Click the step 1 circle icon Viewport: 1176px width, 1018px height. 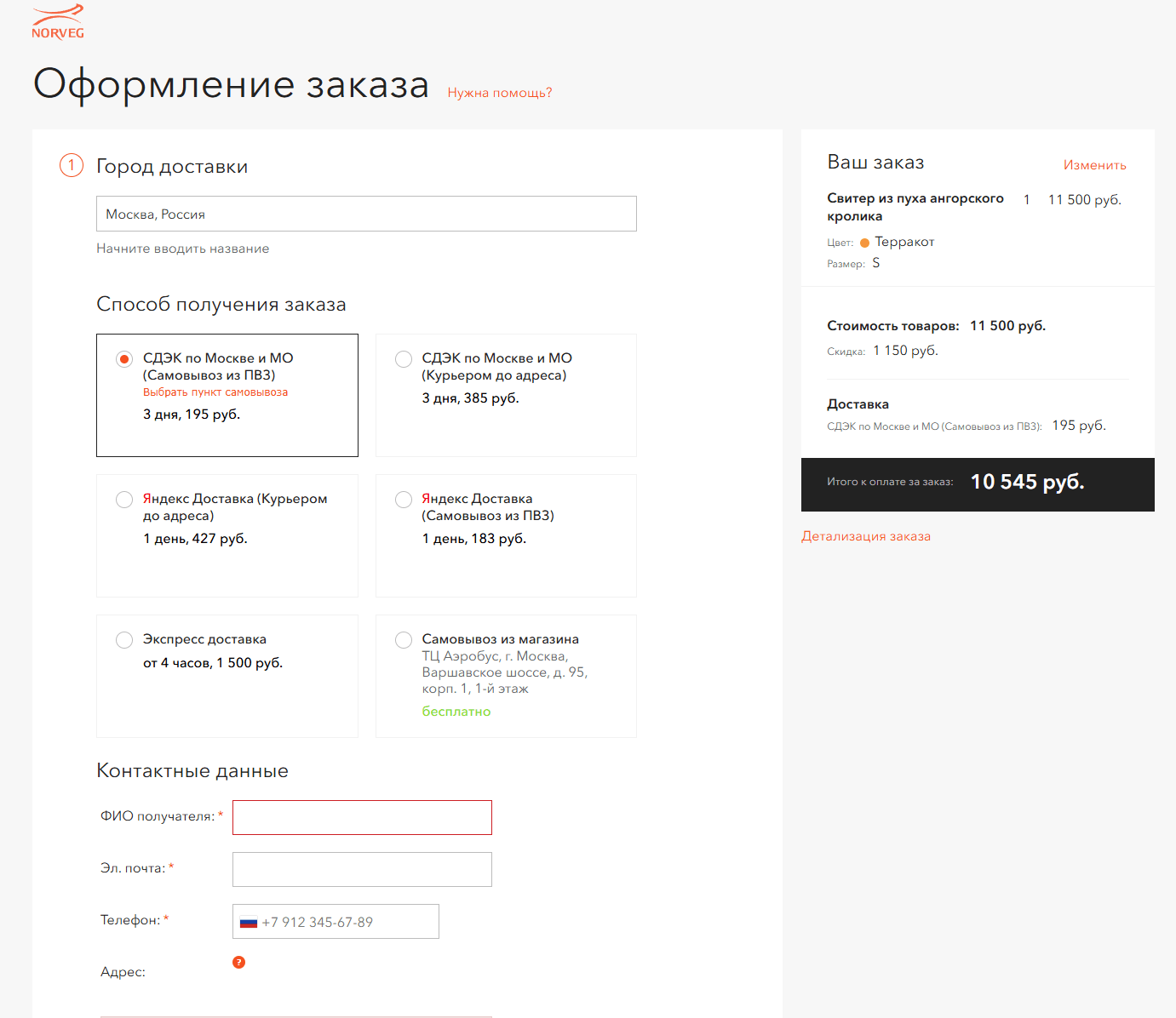(x=72, y=165)
